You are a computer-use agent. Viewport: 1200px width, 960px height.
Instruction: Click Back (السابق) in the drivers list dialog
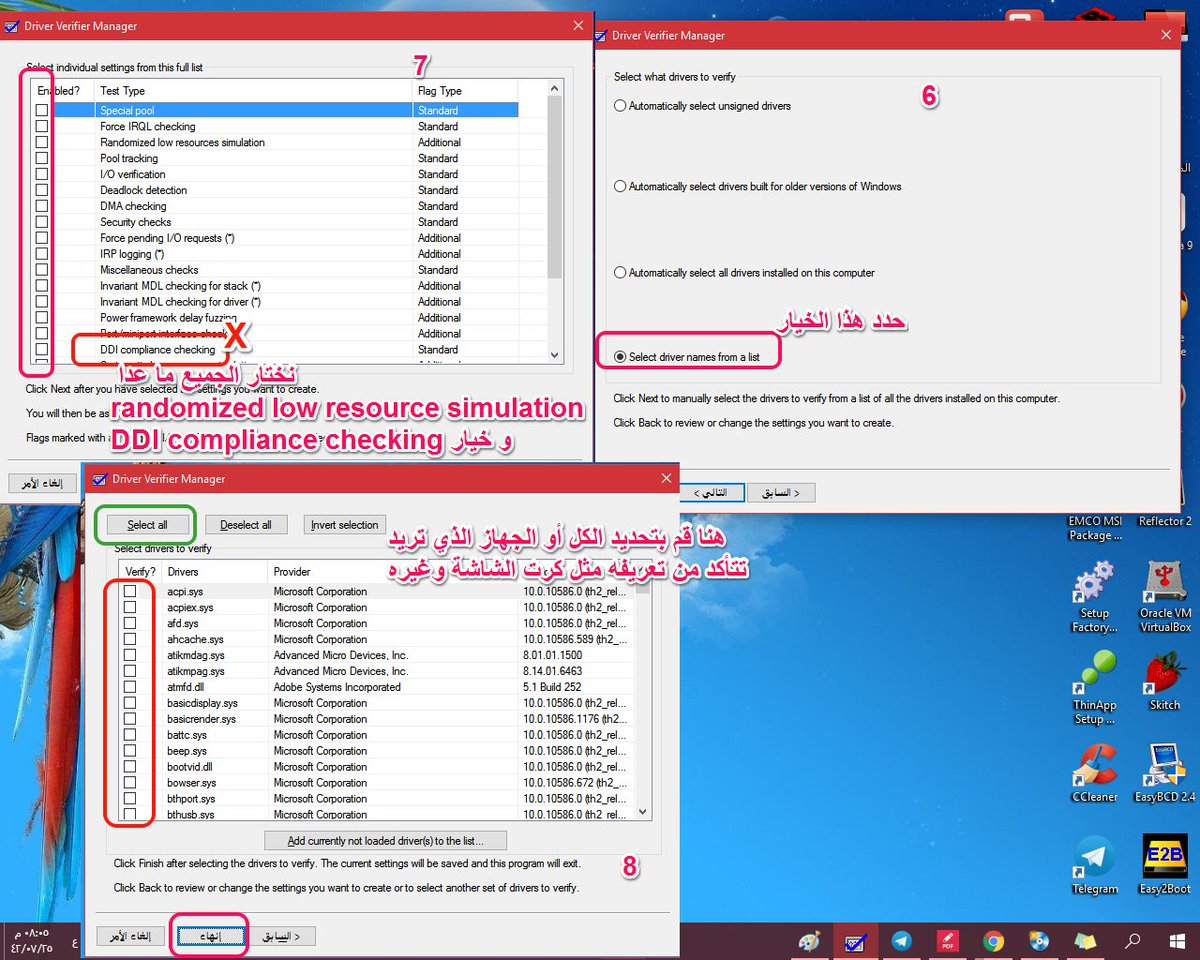281,936
